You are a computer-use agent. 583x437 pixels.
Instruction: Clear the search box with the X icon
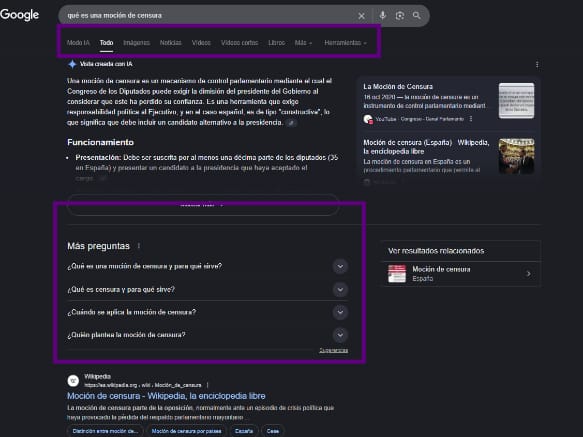[x=361, y=16]
